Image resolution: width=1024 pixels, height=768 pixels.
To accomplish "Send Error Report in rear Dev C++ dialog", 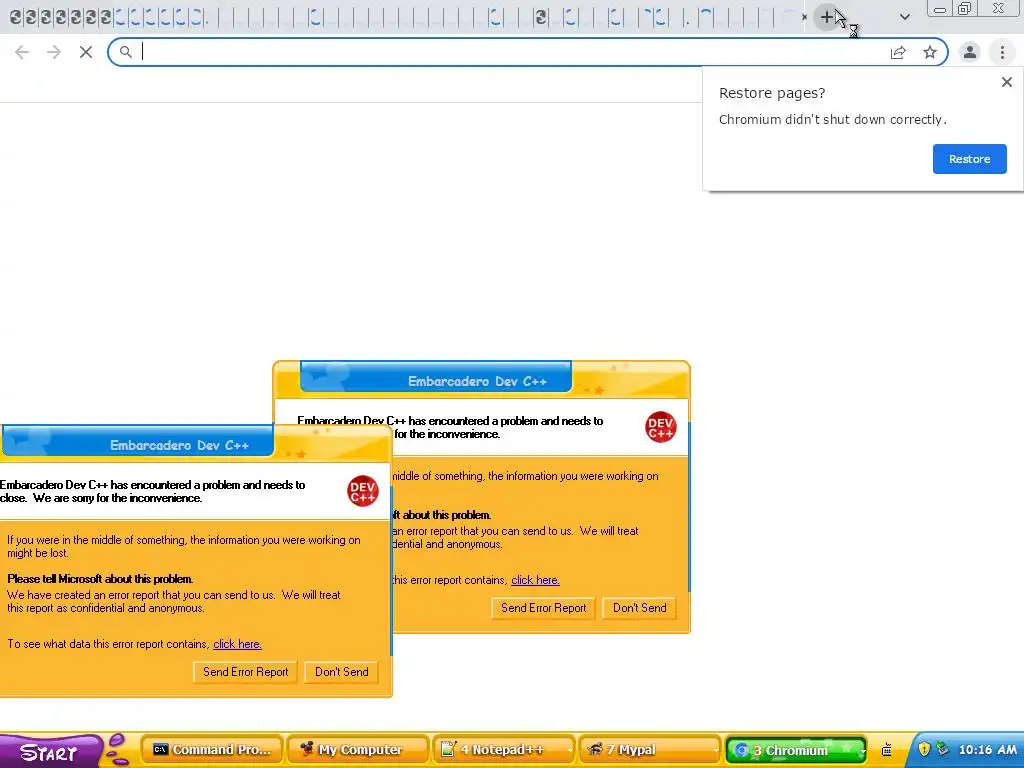I will [543, 608].
